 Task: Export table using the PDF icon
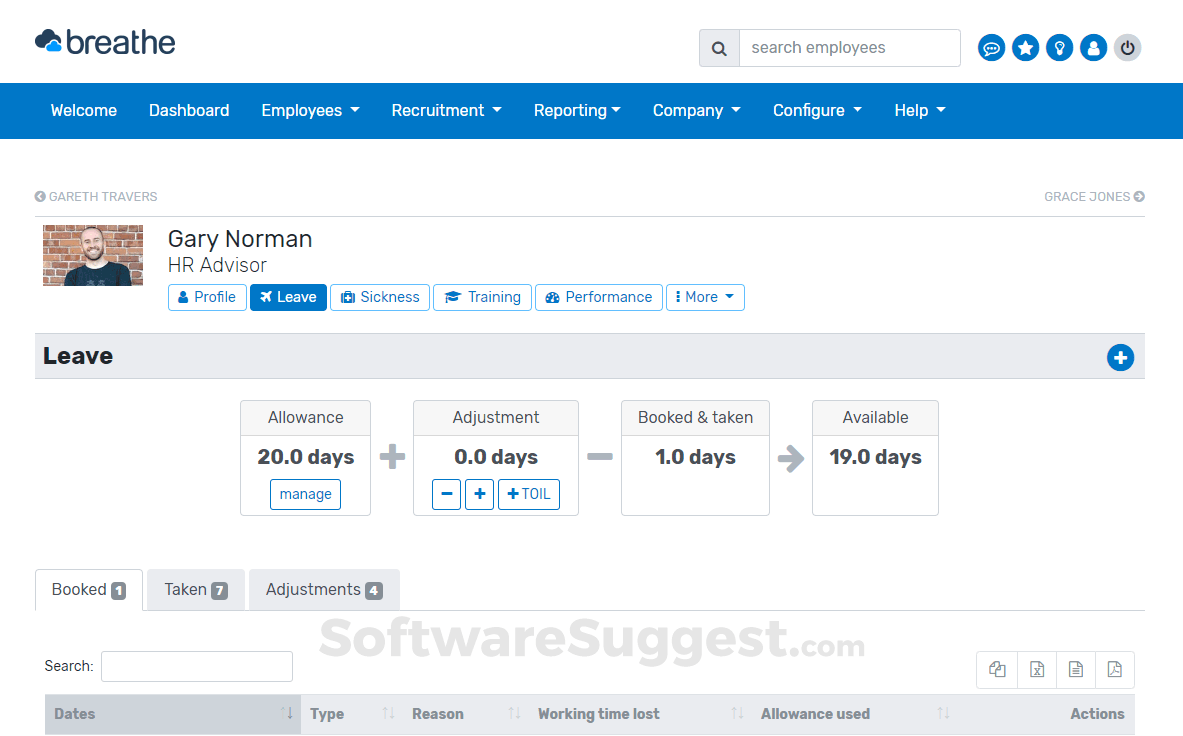coord(1114,670)
